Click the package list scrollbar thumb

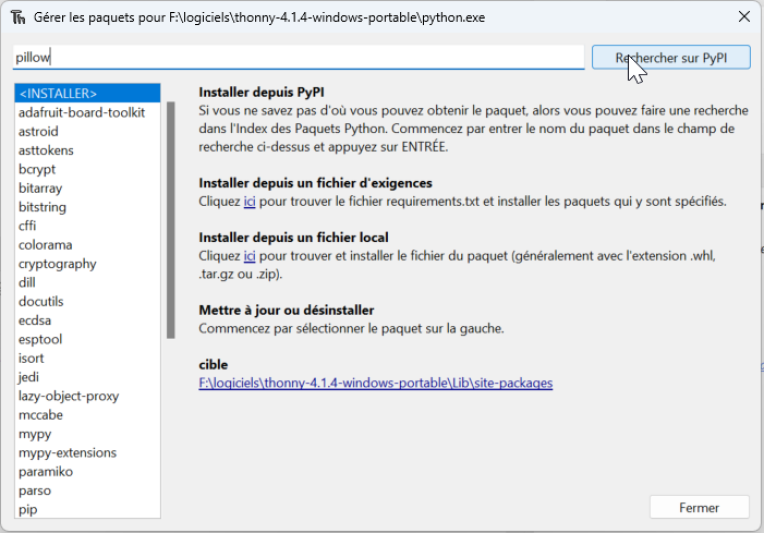(x=171, y=220)
